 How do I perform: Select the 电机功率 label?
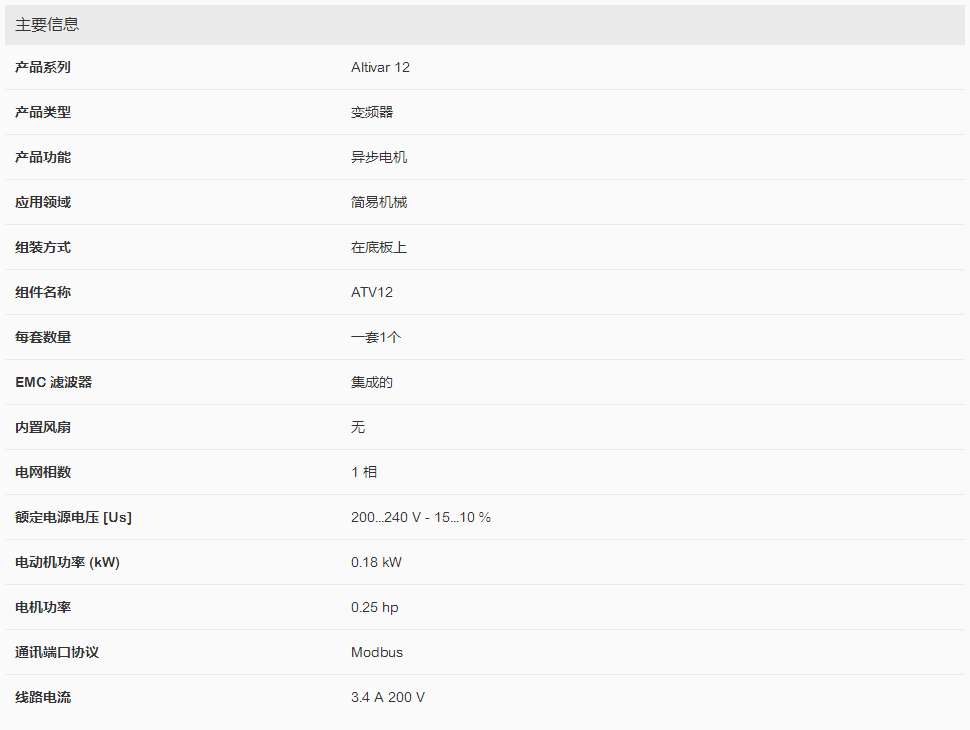[x=43, y=608]
